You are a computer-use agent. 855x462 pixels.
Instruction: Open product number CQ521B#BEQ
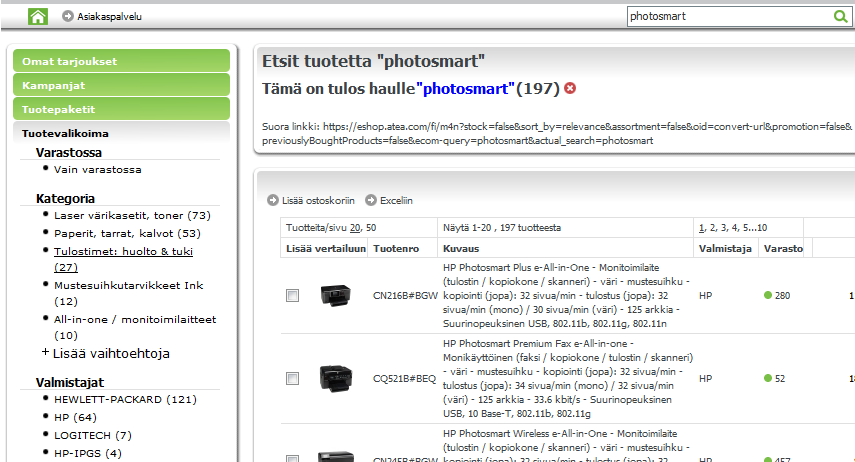point(404,379)
